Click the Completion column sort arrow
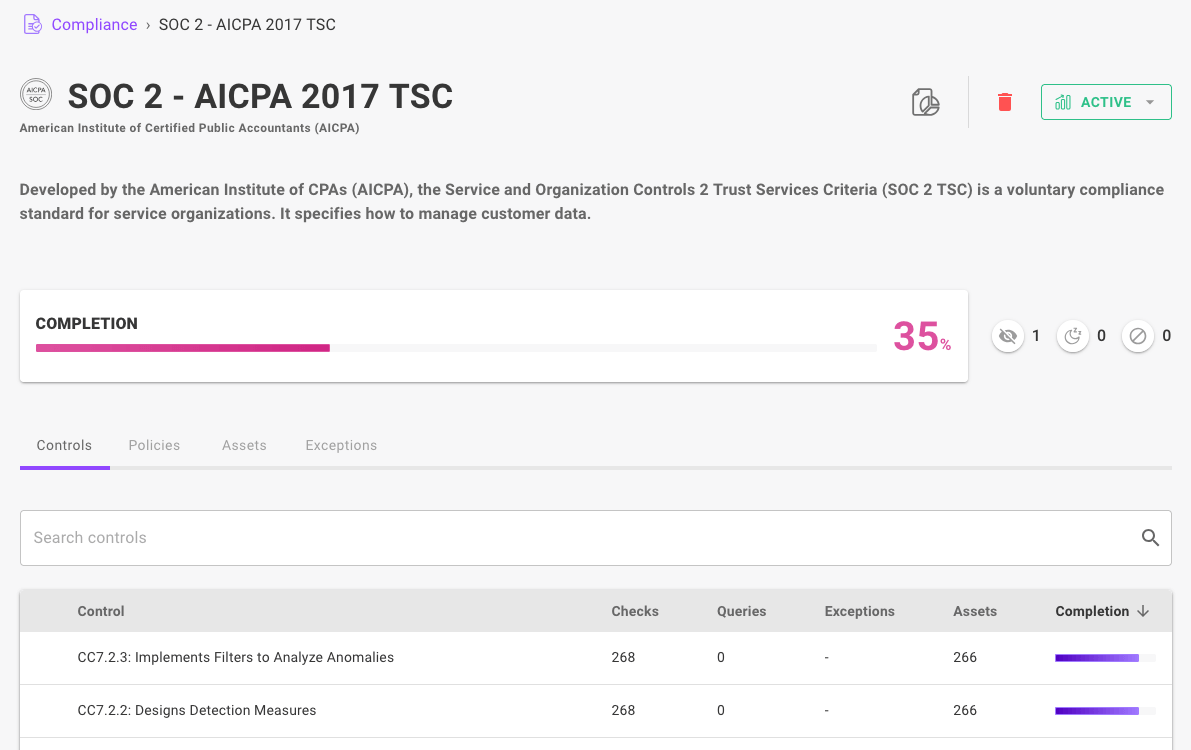 [x=1142, y=611]
